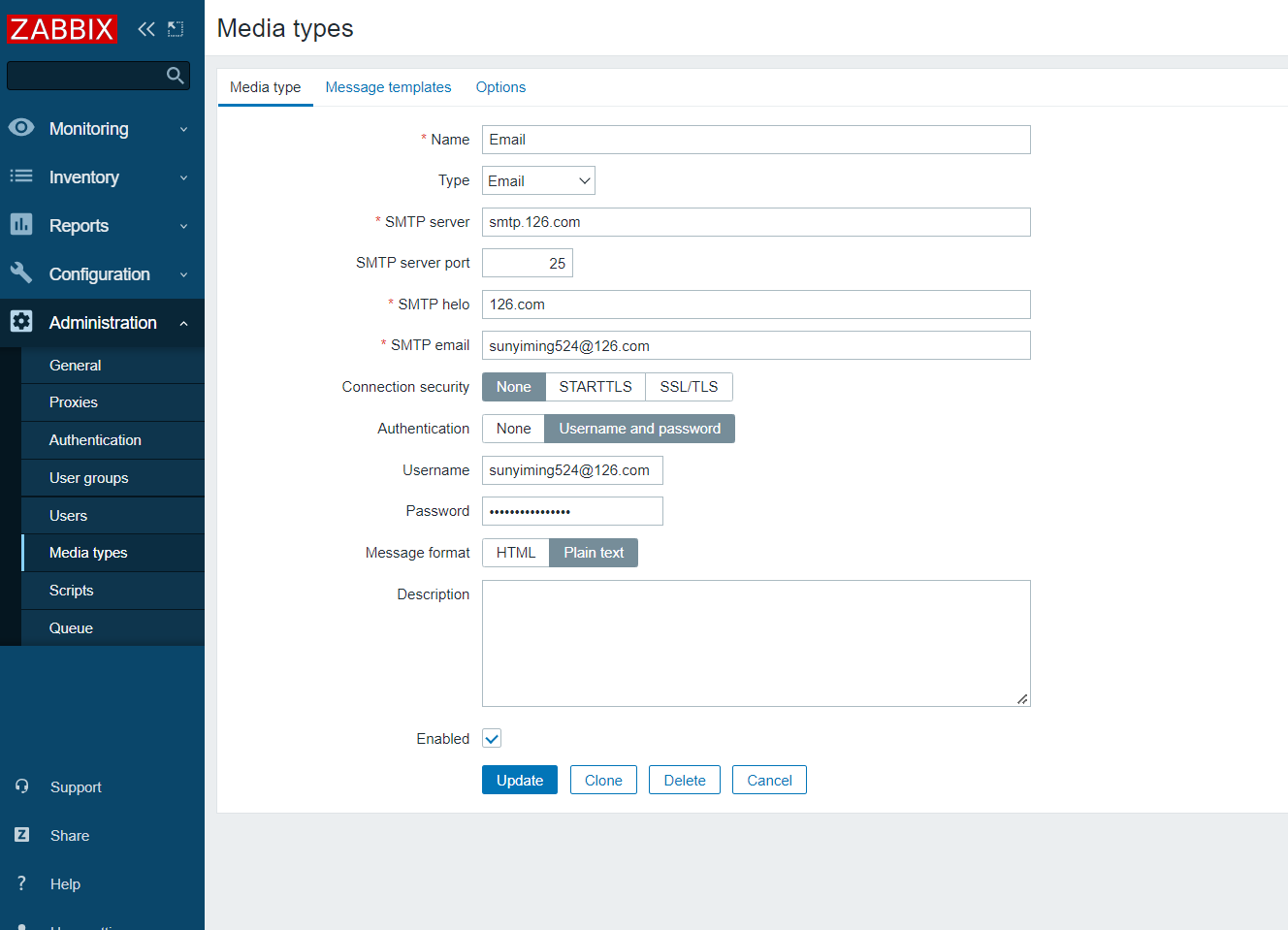The width and height of the screenshot is (1288, 930).
Task: Open the Help link
Action: 65,884
